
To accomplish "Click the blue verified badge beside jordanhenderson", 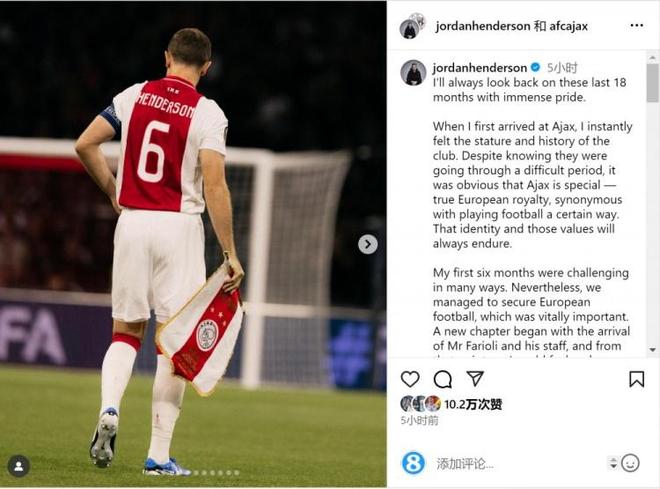I will pyautogui.click(x=535, y=67).
